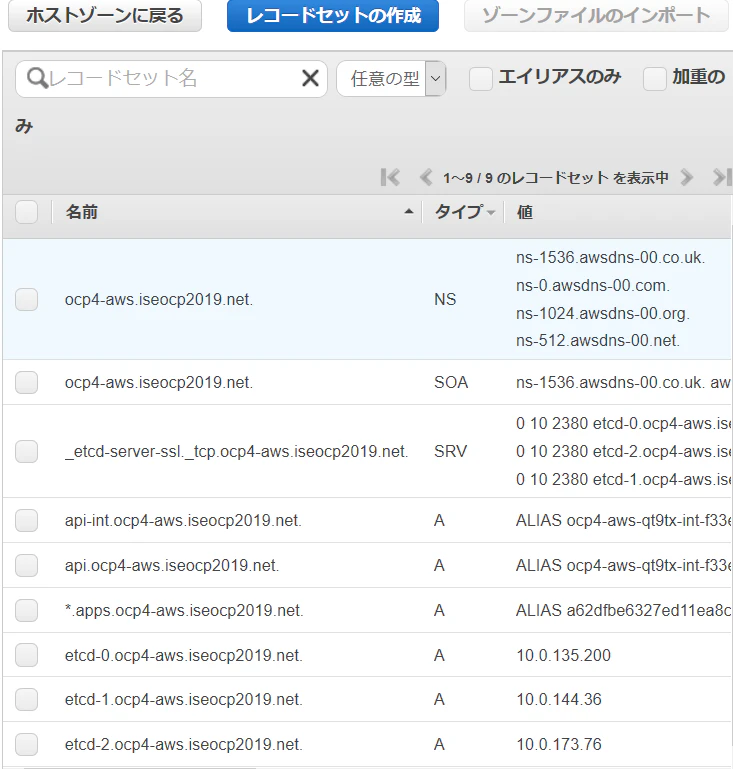Click IP value 10.0.173.76
This screenshot has height=769, width=733.
(559, 744)
